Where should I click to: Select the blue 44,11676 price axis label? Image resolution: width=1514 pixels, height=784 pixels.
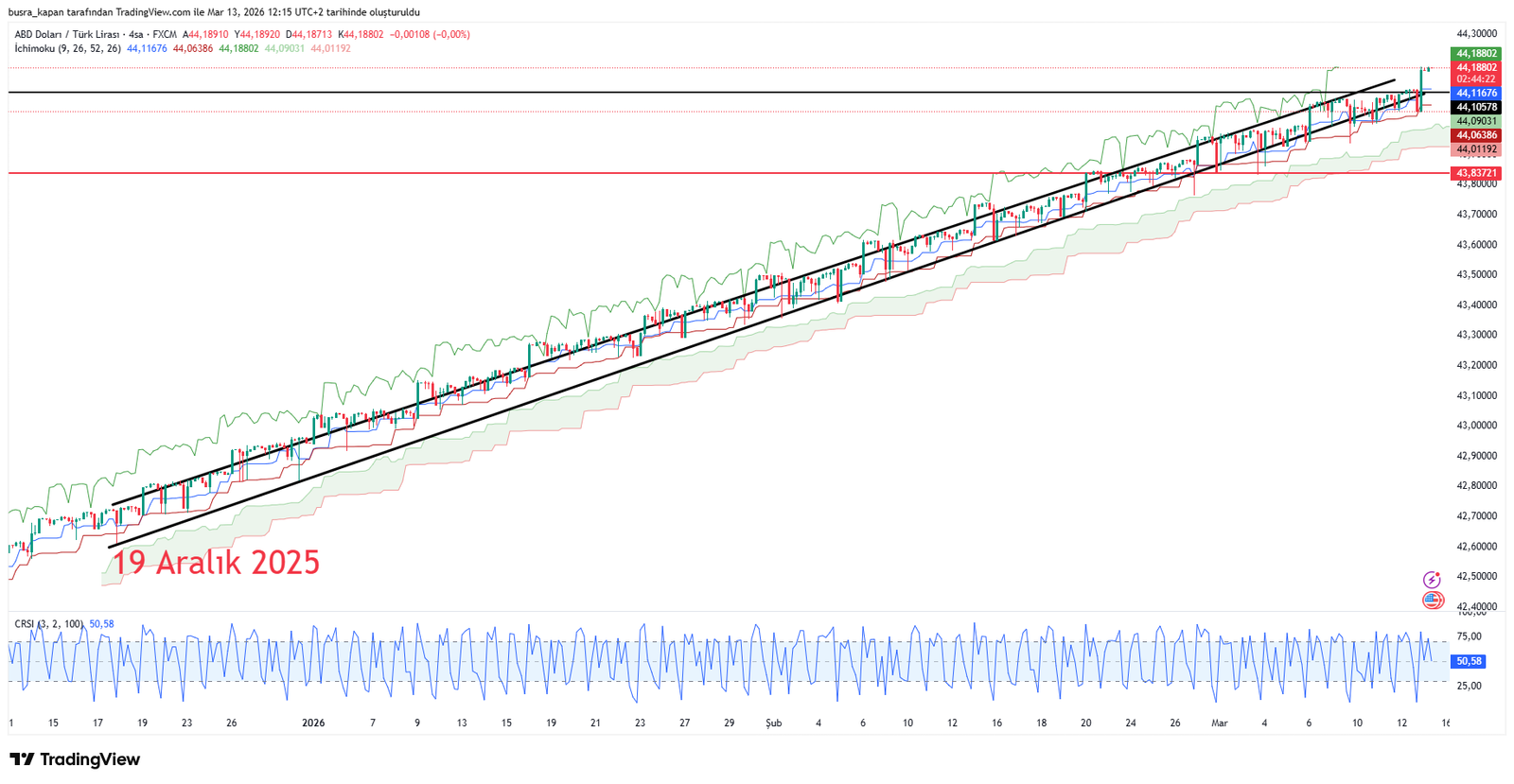[x=1475, y=94]
